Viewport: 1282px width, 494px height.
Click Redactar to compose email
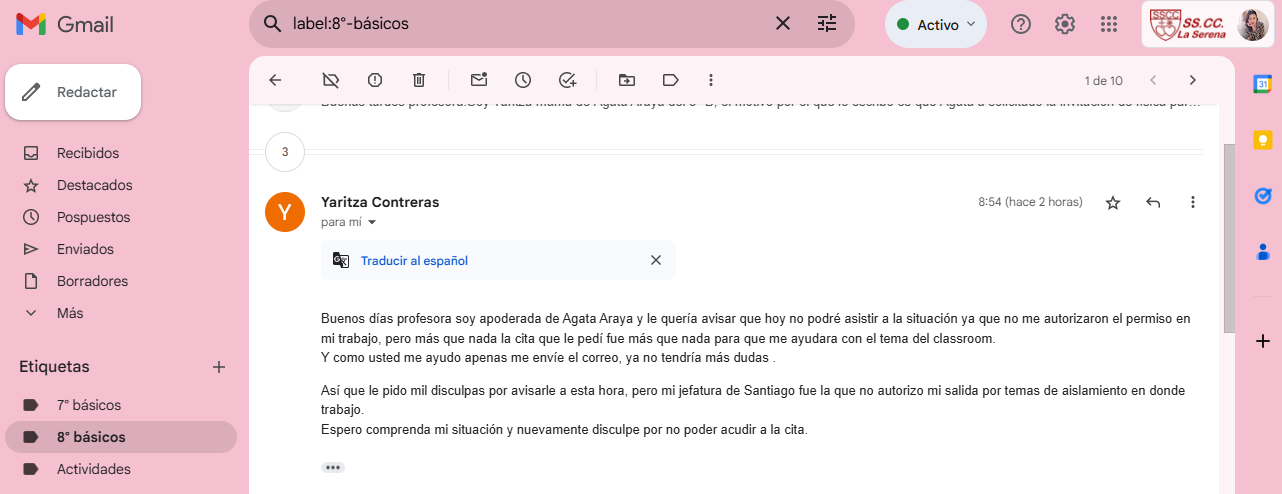pos(73,92)
